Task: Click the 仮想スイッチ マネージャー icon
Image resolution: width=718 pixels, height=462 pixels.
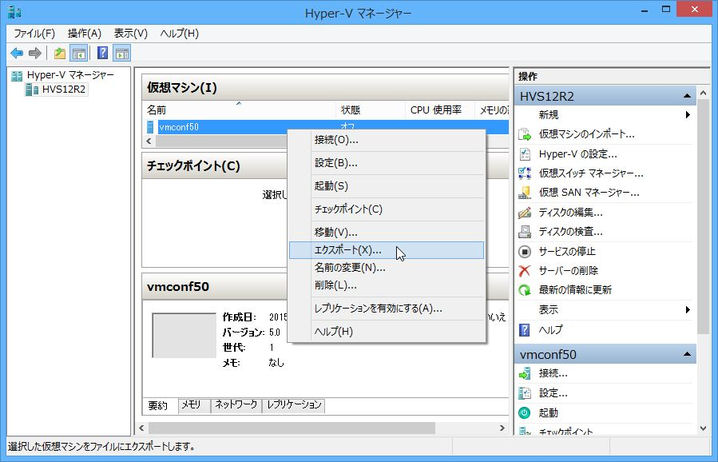Action: (524, 173)
